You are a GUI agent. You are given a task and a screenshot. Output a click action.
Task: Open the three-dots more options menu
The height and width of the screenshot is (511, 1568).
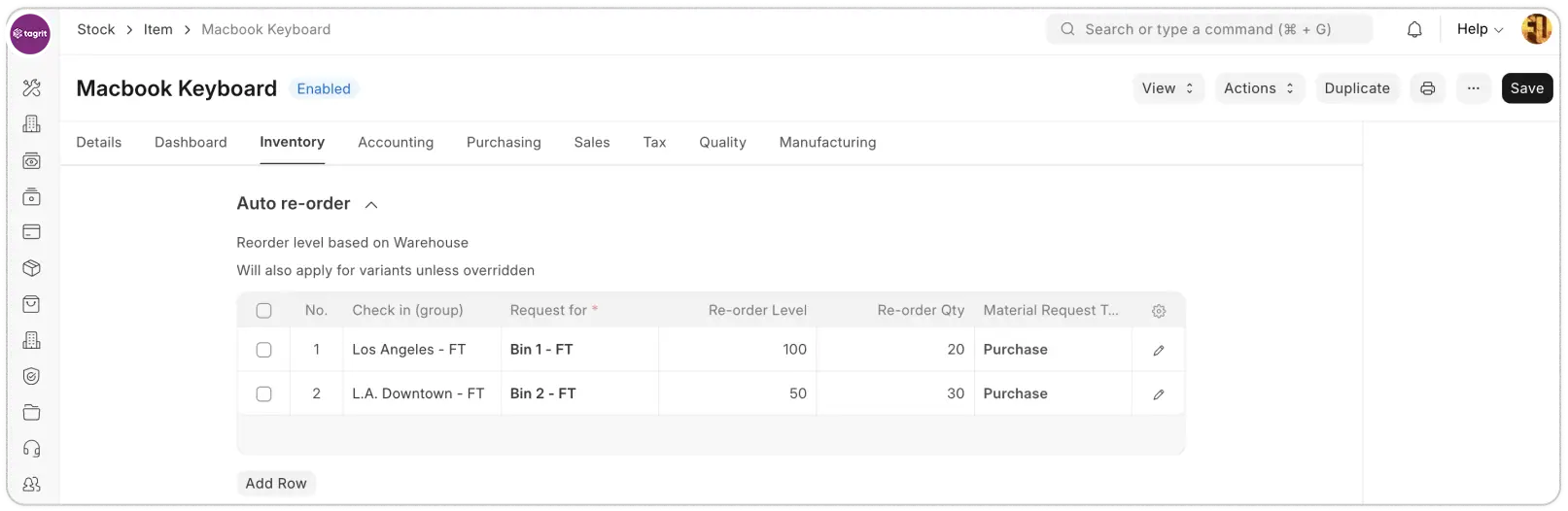[1473, 88]
